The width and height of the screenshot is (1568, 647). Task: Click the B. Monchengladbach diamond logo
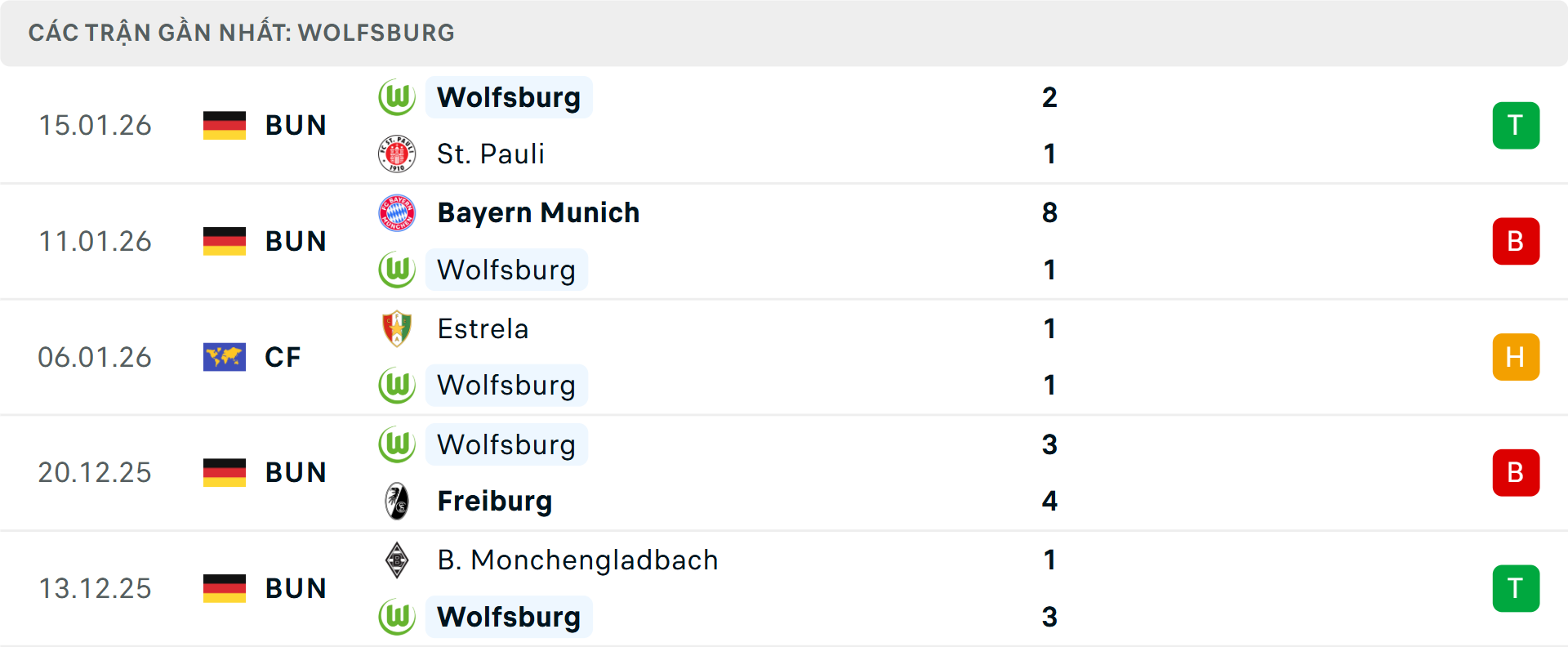click(397, 560)
